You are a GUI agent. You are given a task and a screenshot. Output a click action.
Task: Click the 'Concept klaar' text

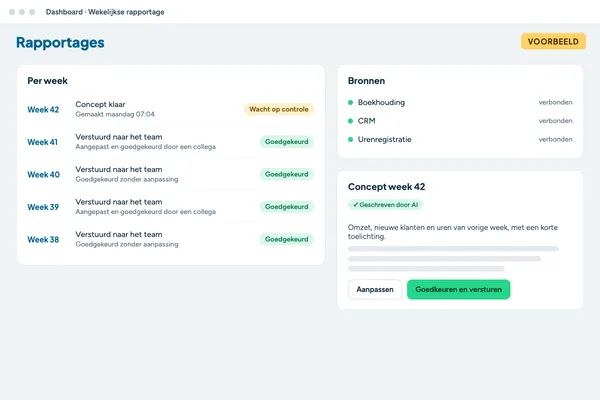[x=100, y=104]
